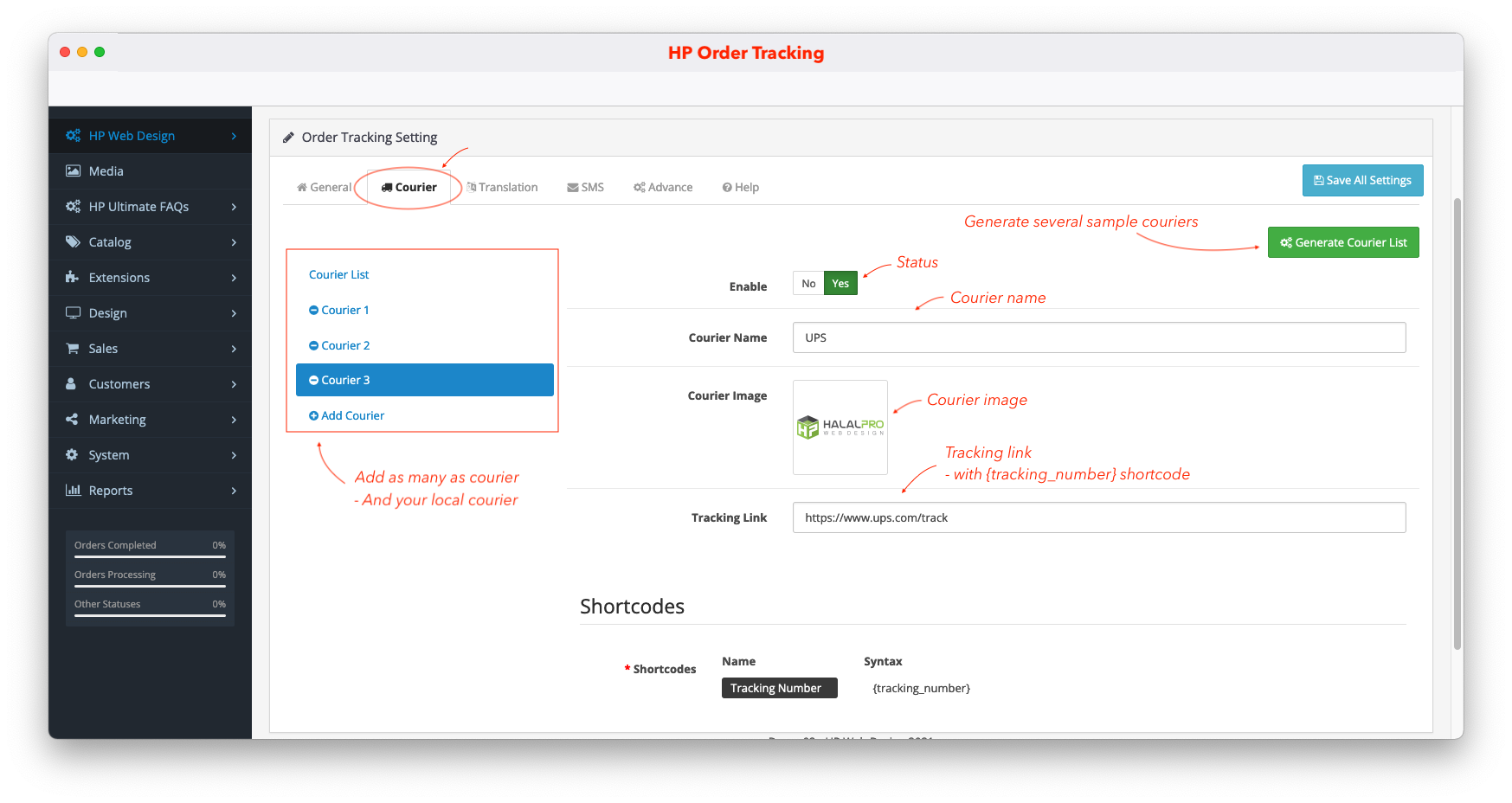Click the Sales shopping cart icon

(73, 349)
